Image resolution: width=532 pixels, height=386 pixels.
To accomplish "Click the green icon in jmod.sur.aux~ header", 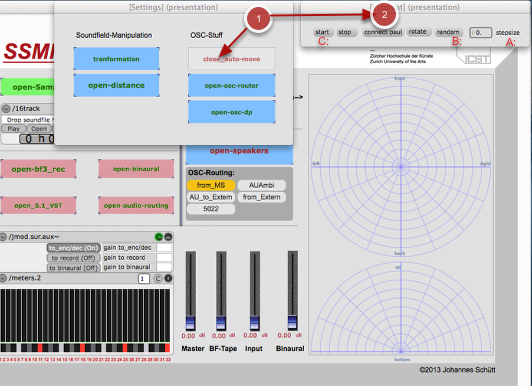I will [158, 237].
